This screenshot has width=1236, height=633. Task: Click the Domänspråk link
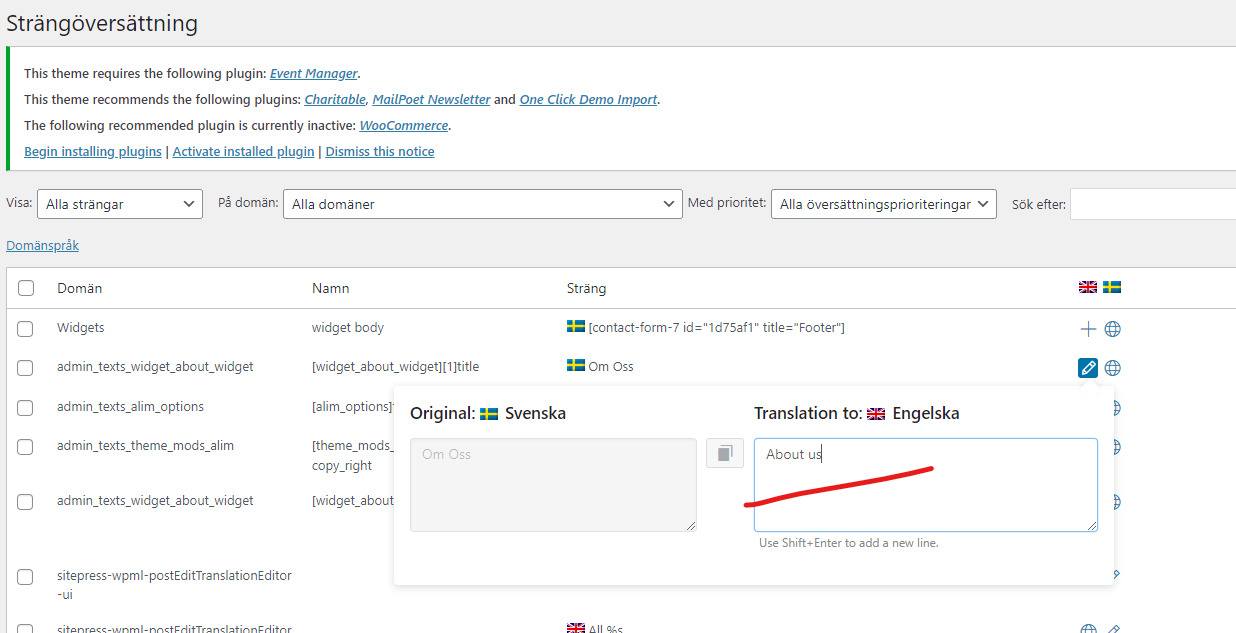[42, 245]
